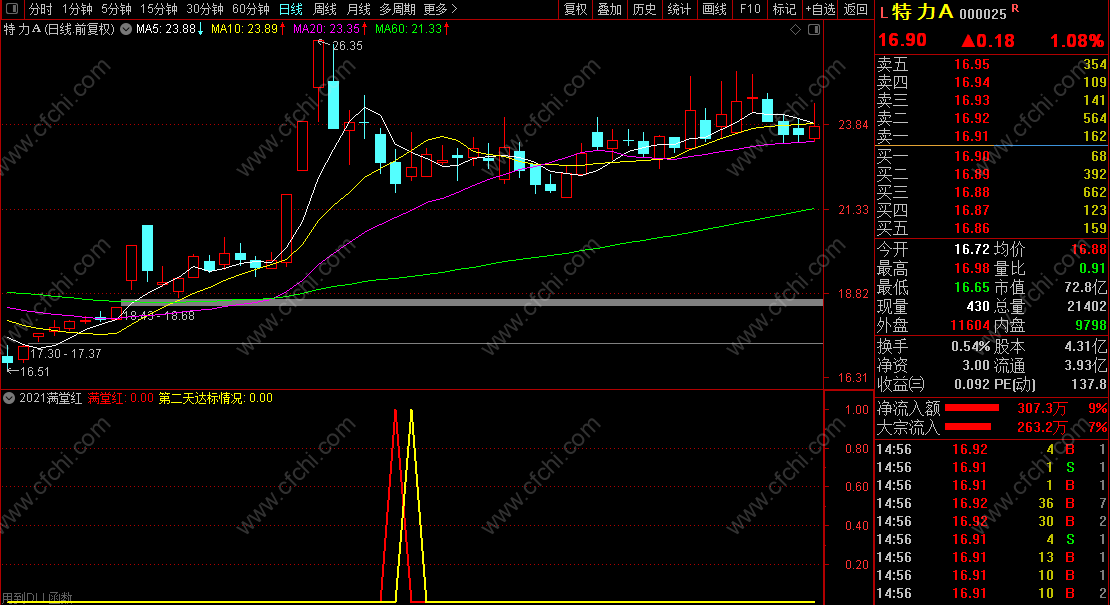Click the red 净流入额 bar
This screenshot has width=1110, height=605.
pos(972,408)
